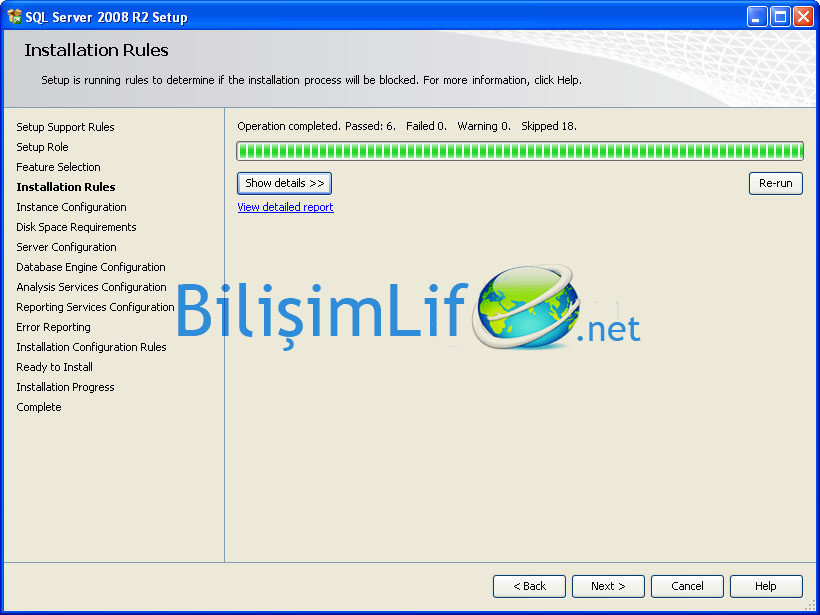Viewport: 820px width, 615px height.
Task: Proceed with the Next button
Action: tap(608, 586)
